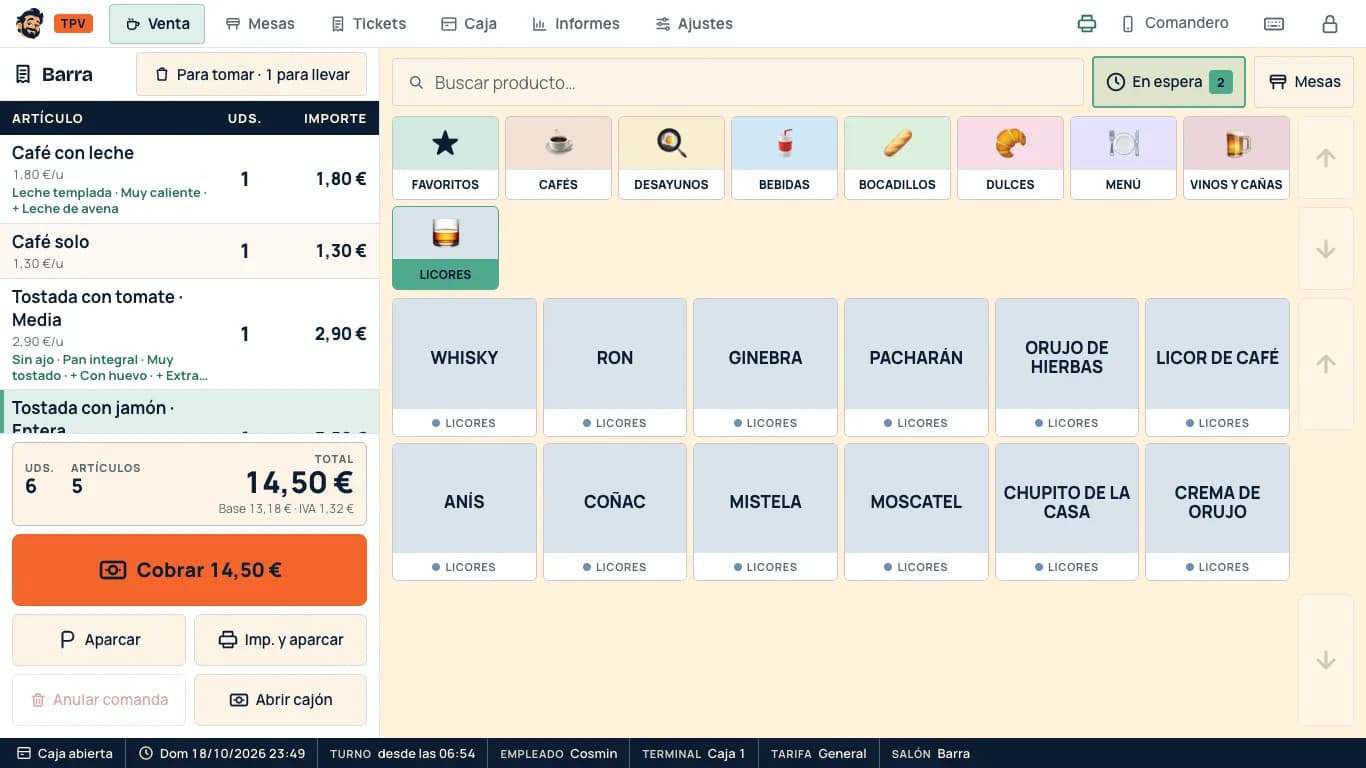Go to the Tickets tab
The width and height of the screenshot is (1366, 768).
tap(368, 24)
